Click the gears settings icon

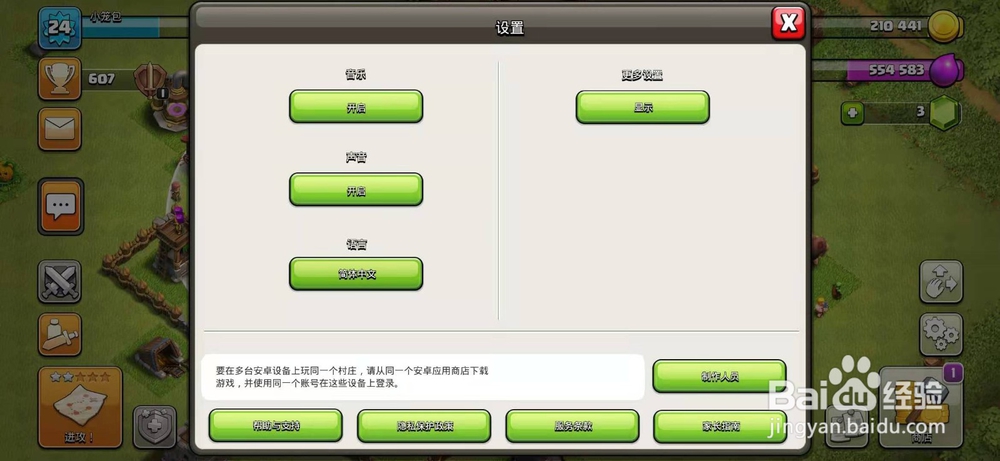[941, 334]
